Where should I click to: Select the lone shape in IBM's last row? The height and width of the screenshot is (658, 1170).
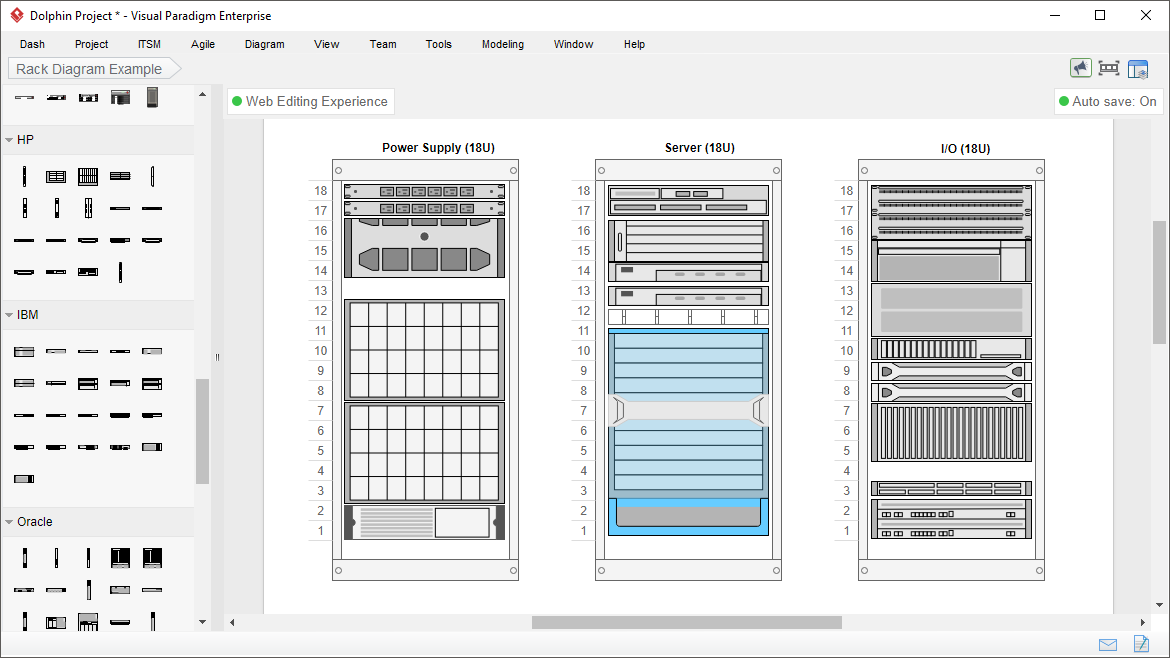(x=24, y=479)
